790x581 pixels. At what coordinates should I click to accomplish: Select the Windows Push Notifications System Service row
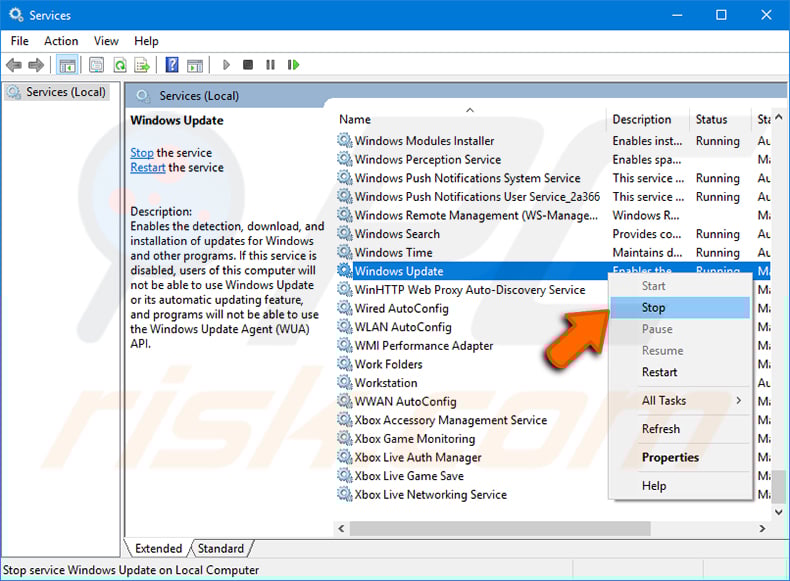pos(553,178)
